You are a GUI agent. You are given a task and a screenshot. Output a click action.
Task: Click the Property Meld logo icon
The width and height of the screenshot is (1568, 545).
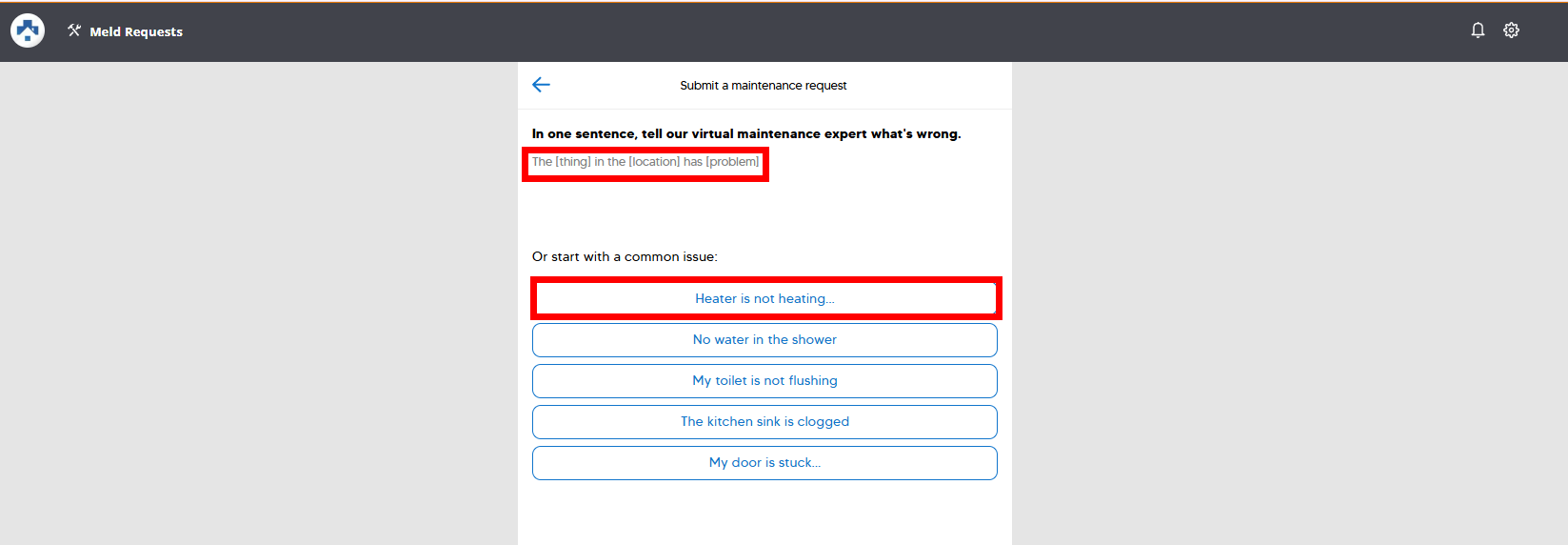click(x=28, y=30)
